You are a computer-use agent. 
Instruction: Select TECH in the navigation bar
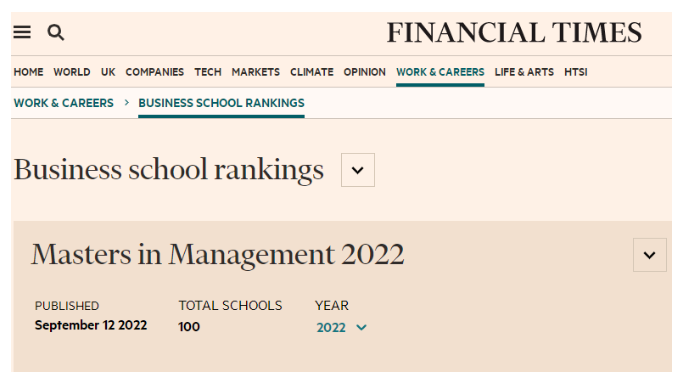click(x=208, y=72)
